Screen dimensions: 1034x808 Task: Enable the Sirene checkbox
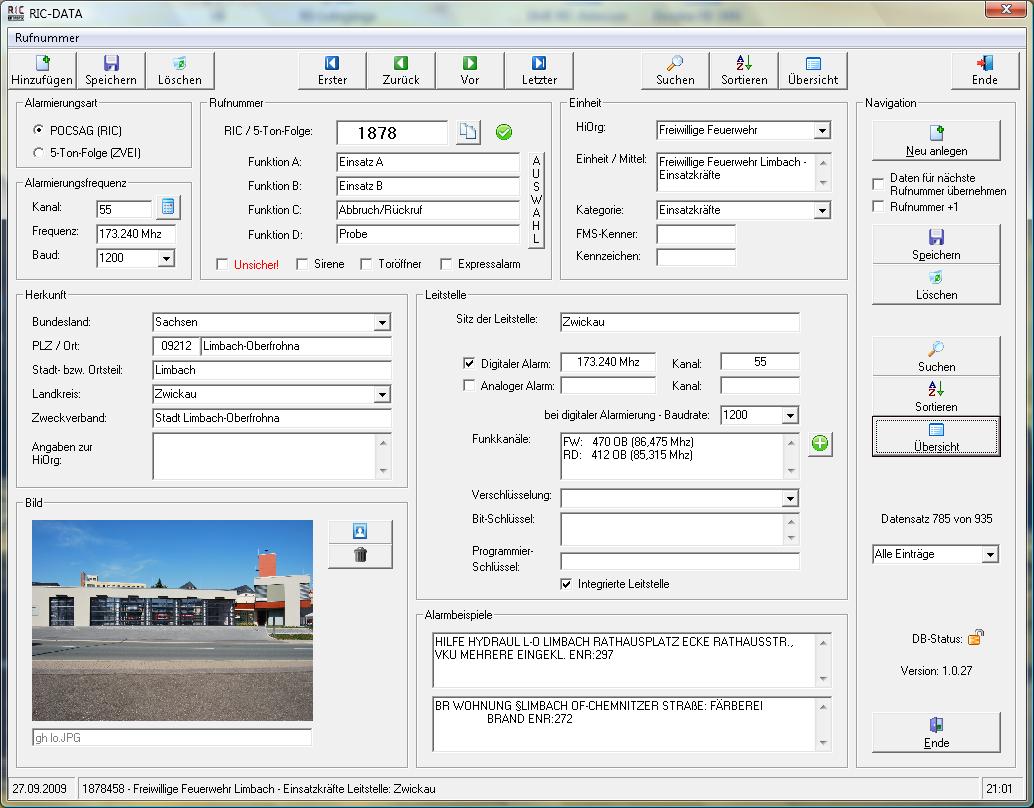tap(300, 264)
